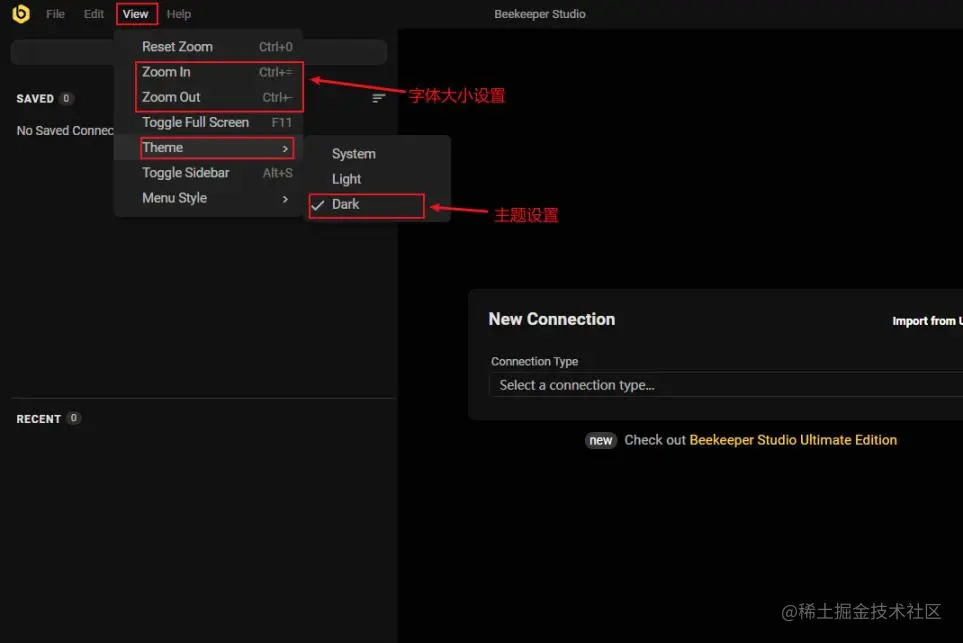The height and width of the screenshot is (643, 963).
Task: Click the SAVED section header
Action: [x=35, y=98]
